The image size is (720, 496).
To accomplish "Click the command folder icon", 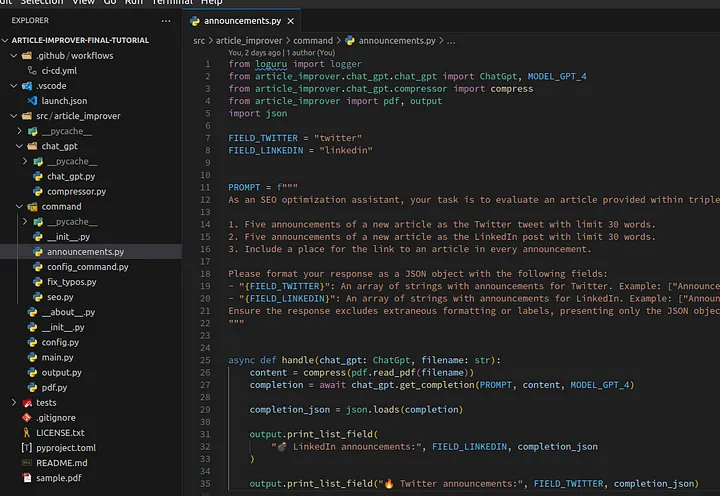I will pos(32,207).
